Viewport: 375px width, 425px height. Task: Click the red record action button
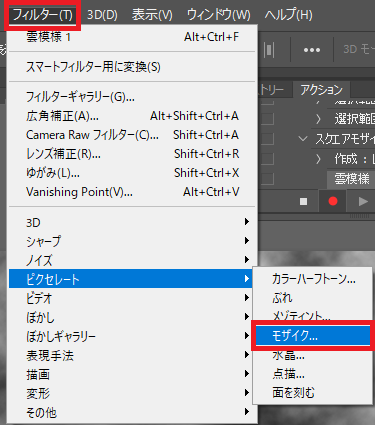click(x=333, y=201)
